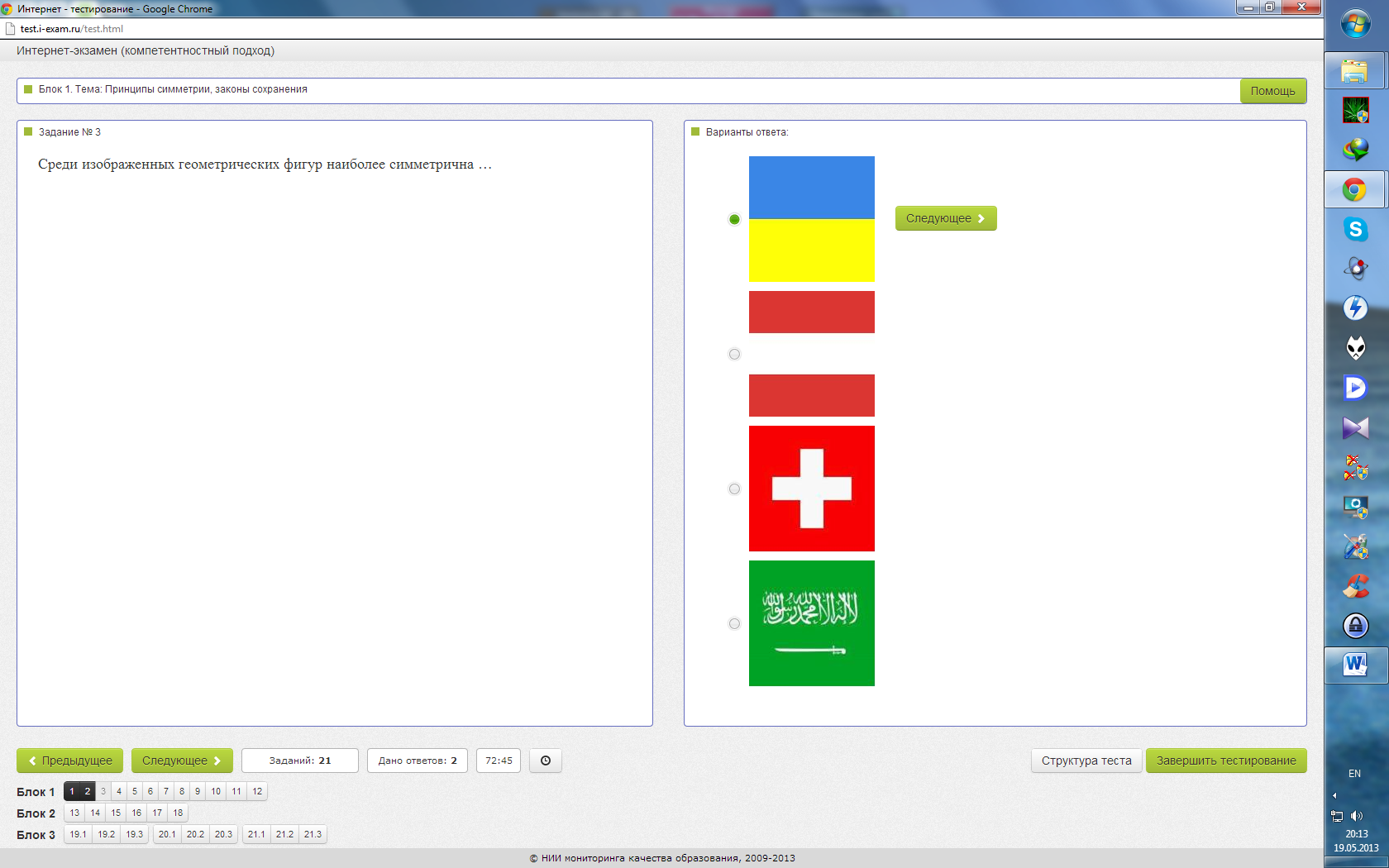Click Следующее button beside the answer options
The height and width of the screenshot is (868, 1389).
point(946,218)
